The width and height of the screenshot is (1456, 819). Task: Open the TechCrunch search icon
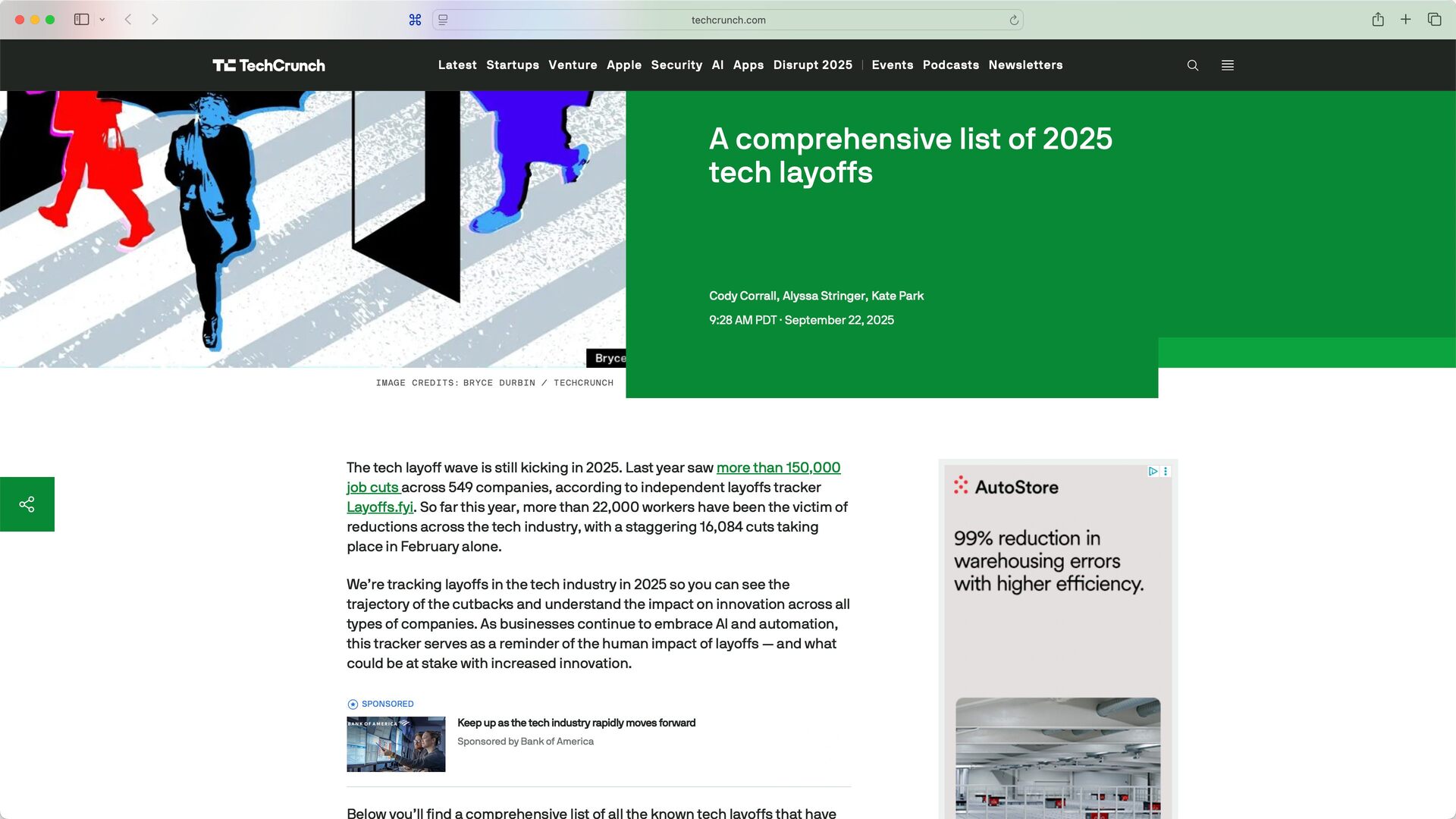(1193, 65)
